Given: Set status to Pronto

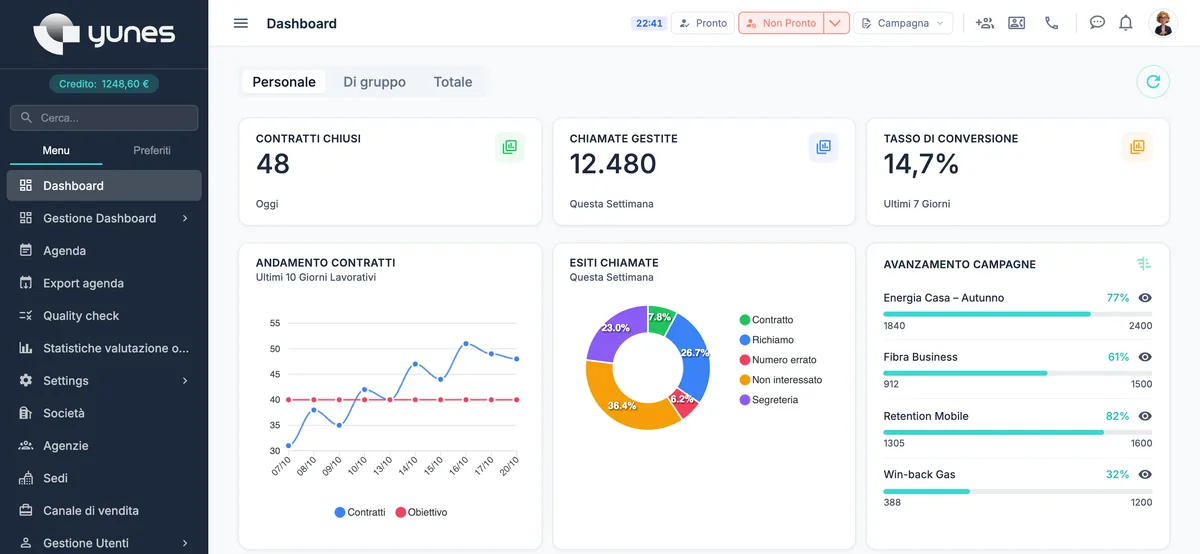Looking at the screenshot, I should [702, 23].
